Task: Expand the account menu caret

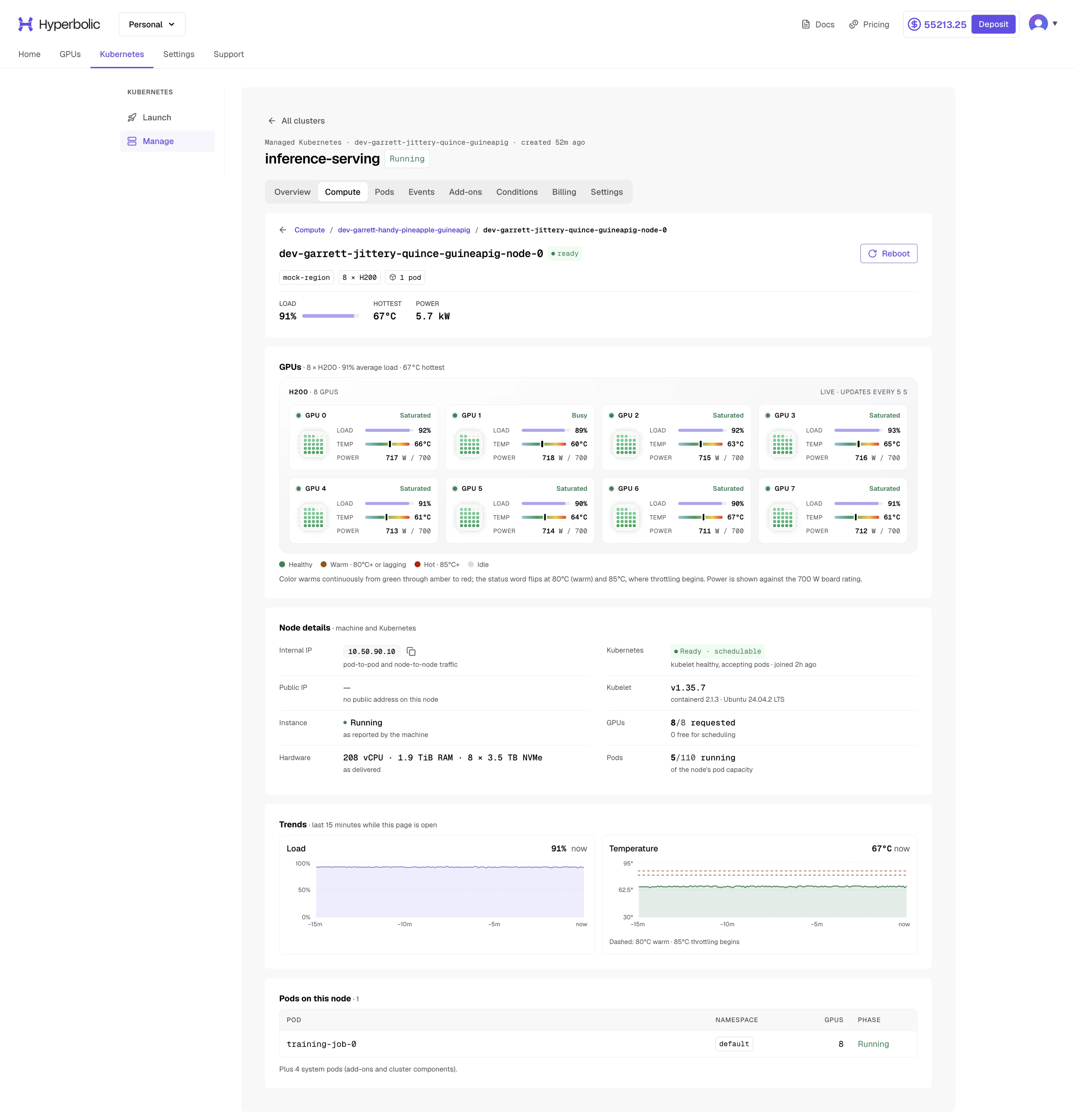Action: [1055, 24]
